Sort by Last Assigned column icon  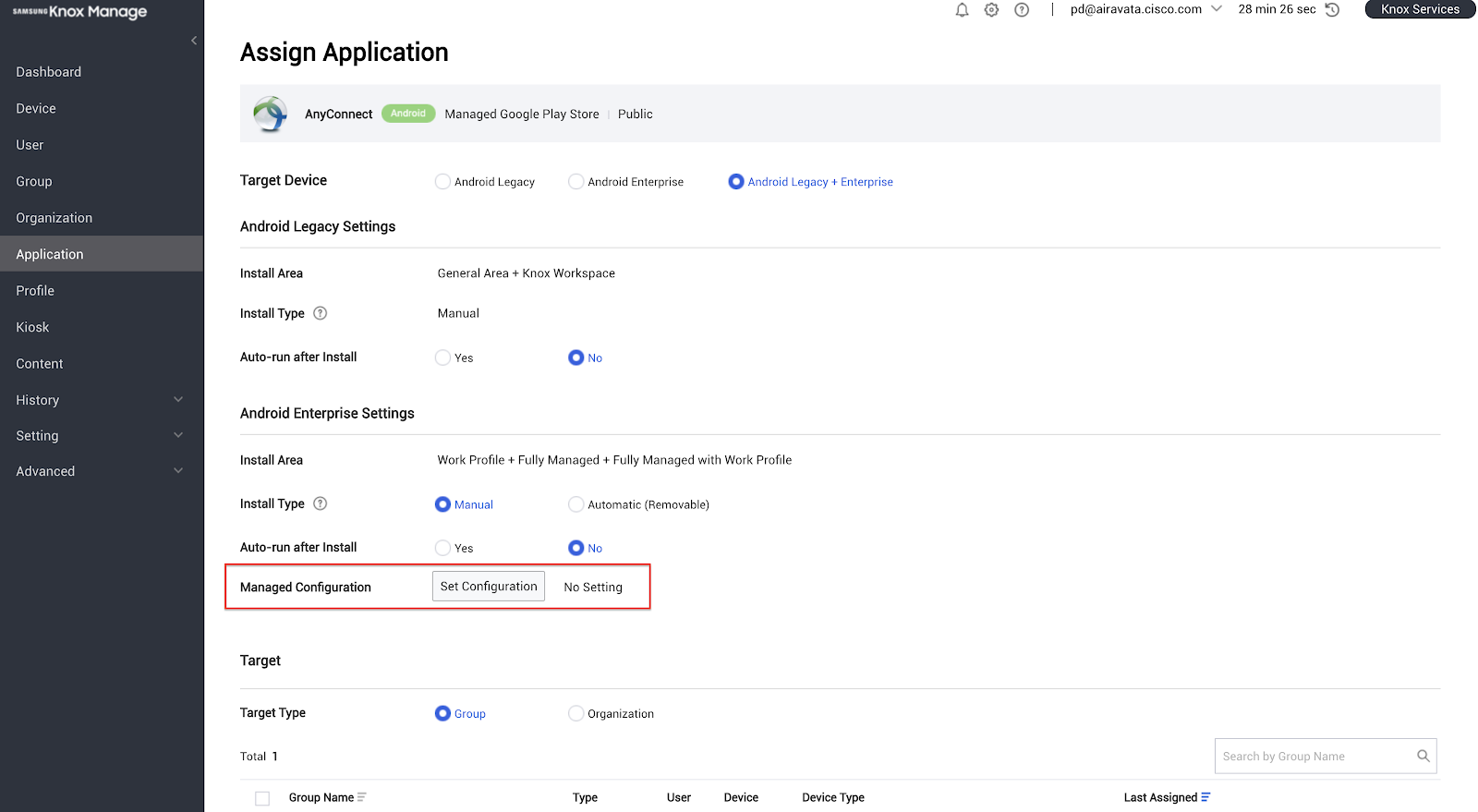[1205, 797]
